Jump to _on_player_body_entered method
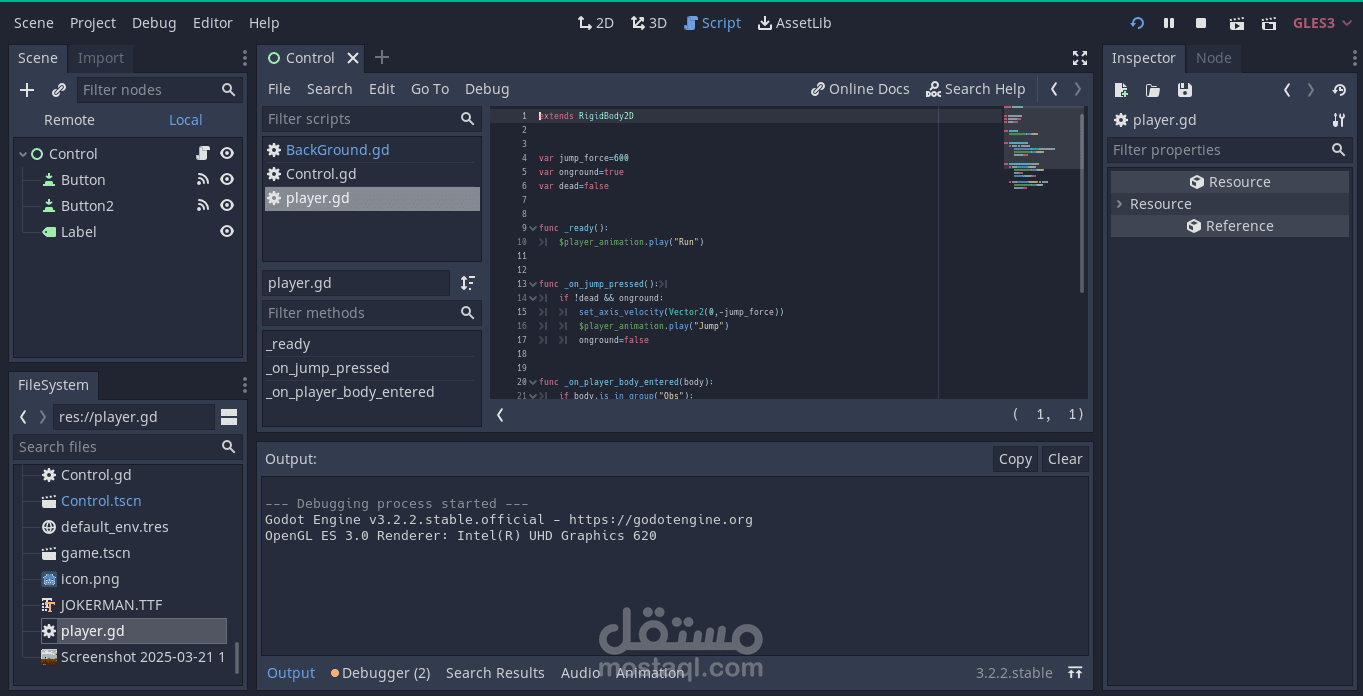The height and width of the screenshot is (696, 1363). pyautogui.click(x=372, y=392)
